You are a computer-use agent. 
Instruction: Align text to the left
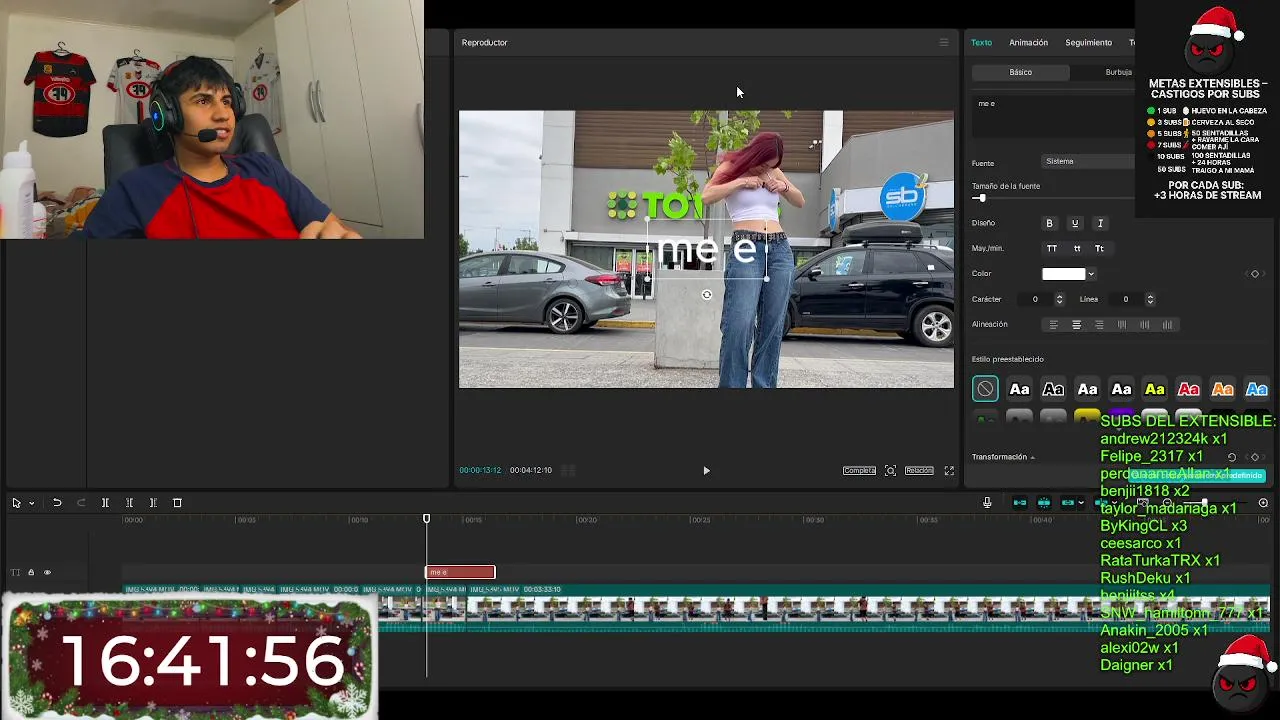(1053, 325)
